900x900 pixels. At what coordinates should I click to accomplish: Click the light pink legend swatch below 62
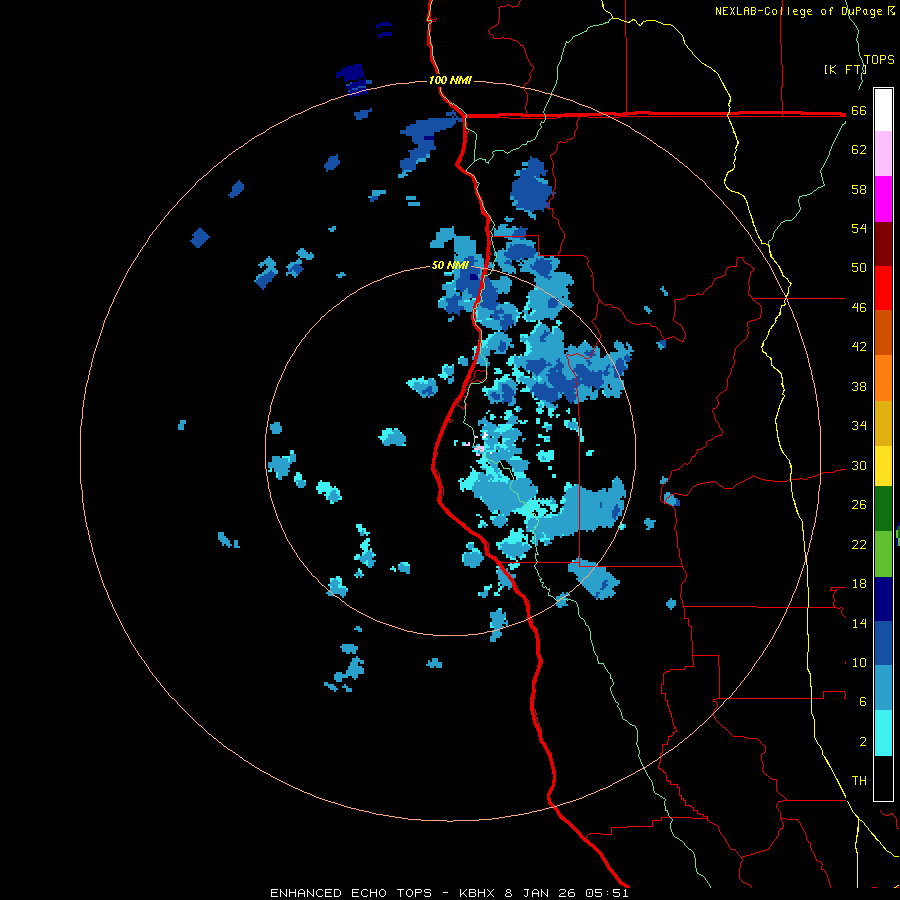pos(883,153)
